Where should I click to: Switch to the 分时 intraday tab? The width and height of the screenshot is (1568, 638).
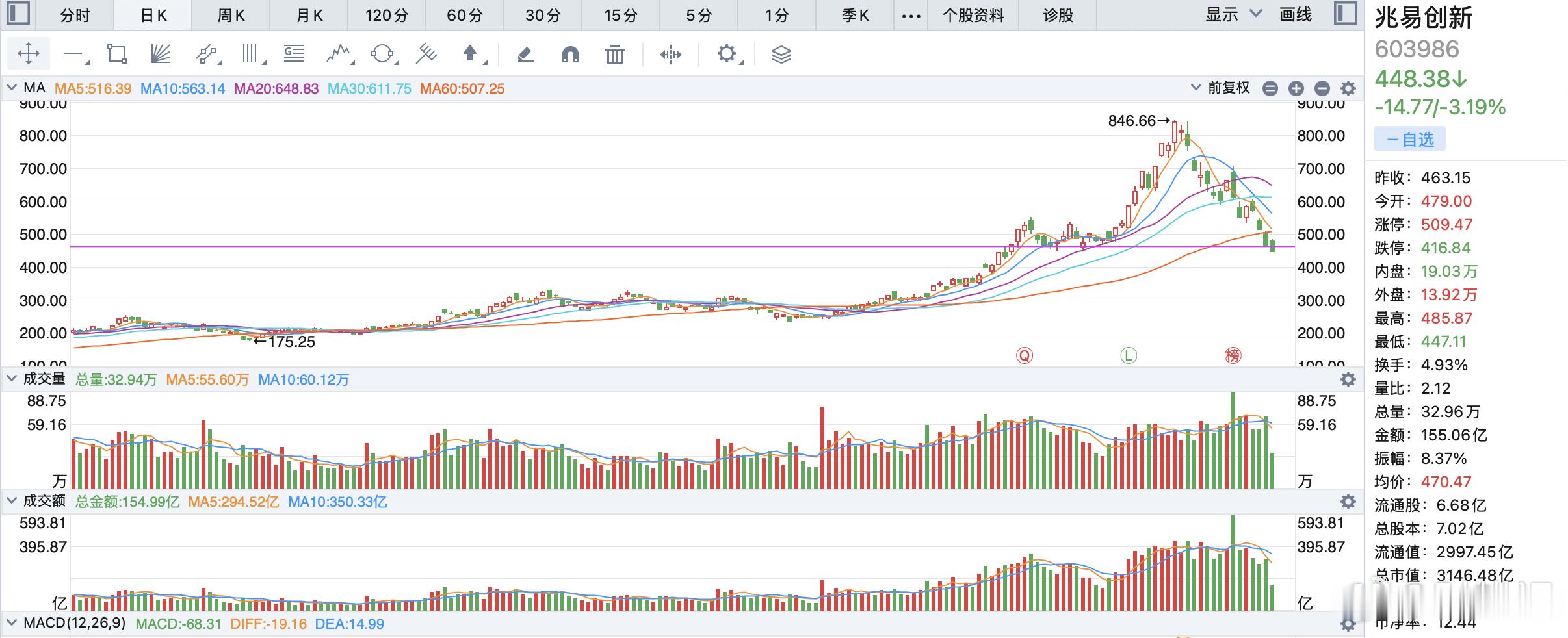point(75,15)
